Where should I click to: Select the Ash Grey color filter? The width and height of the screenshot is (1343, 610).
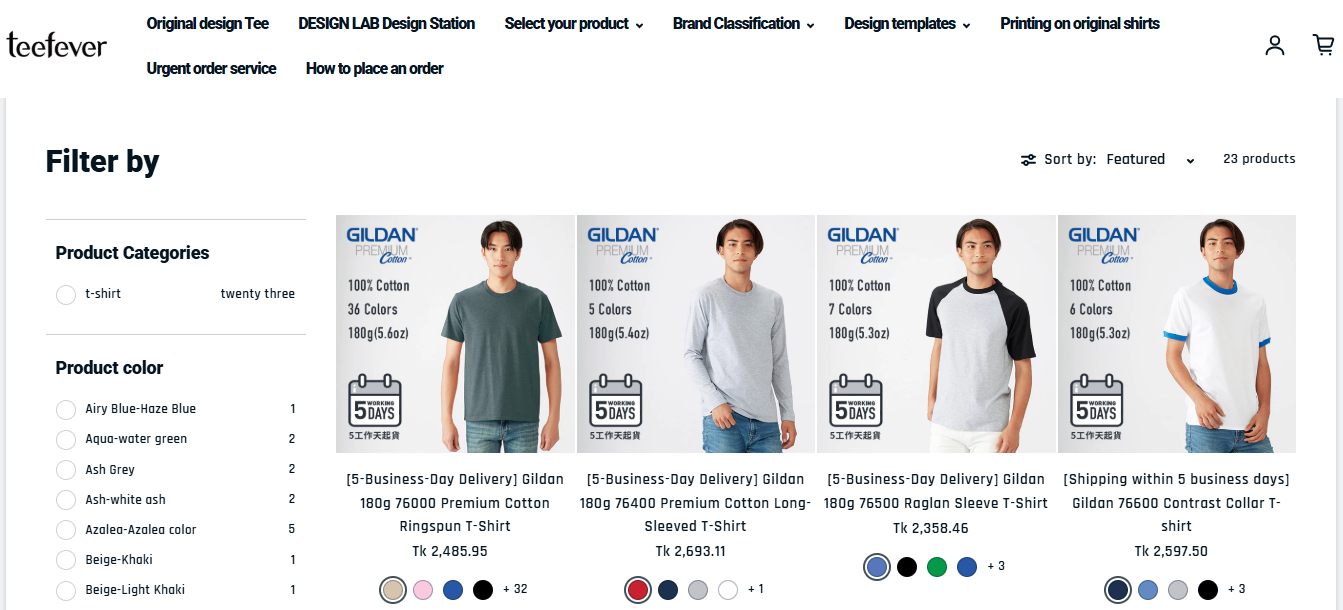click(x=65, y=469)
